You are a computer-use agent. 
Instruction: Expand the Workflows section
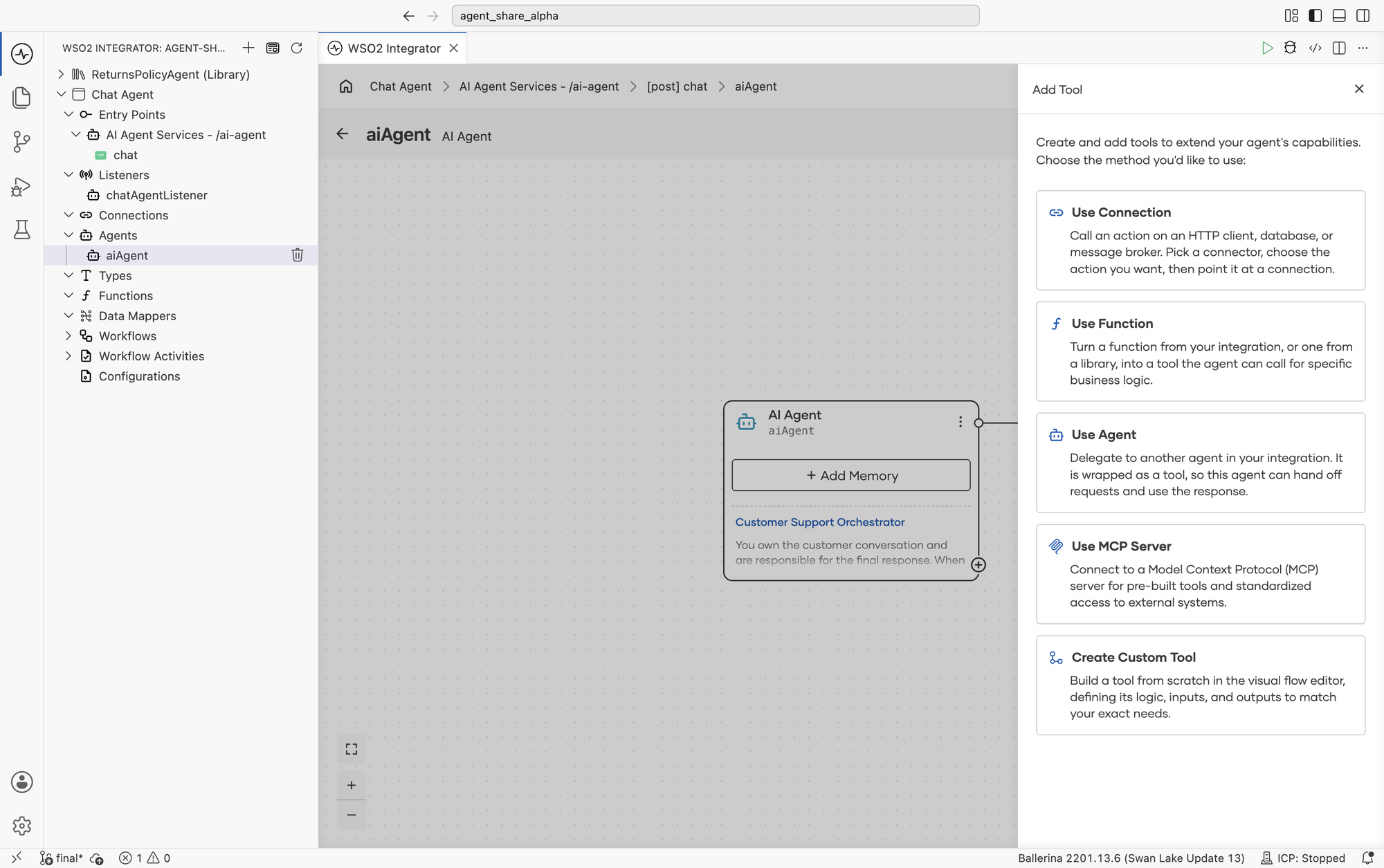[69, 335]
